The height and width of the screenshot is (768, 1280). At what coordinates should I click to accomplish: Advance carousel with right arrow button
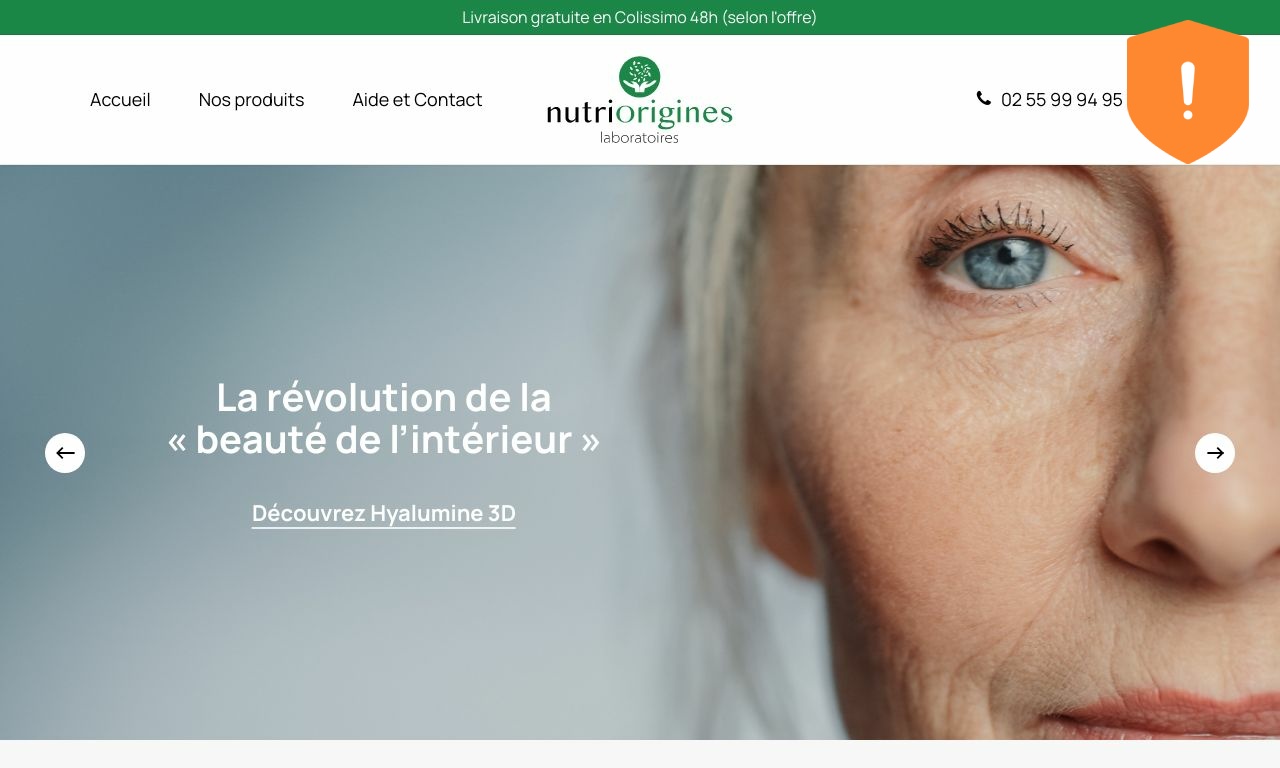[x=1215, y=453]
